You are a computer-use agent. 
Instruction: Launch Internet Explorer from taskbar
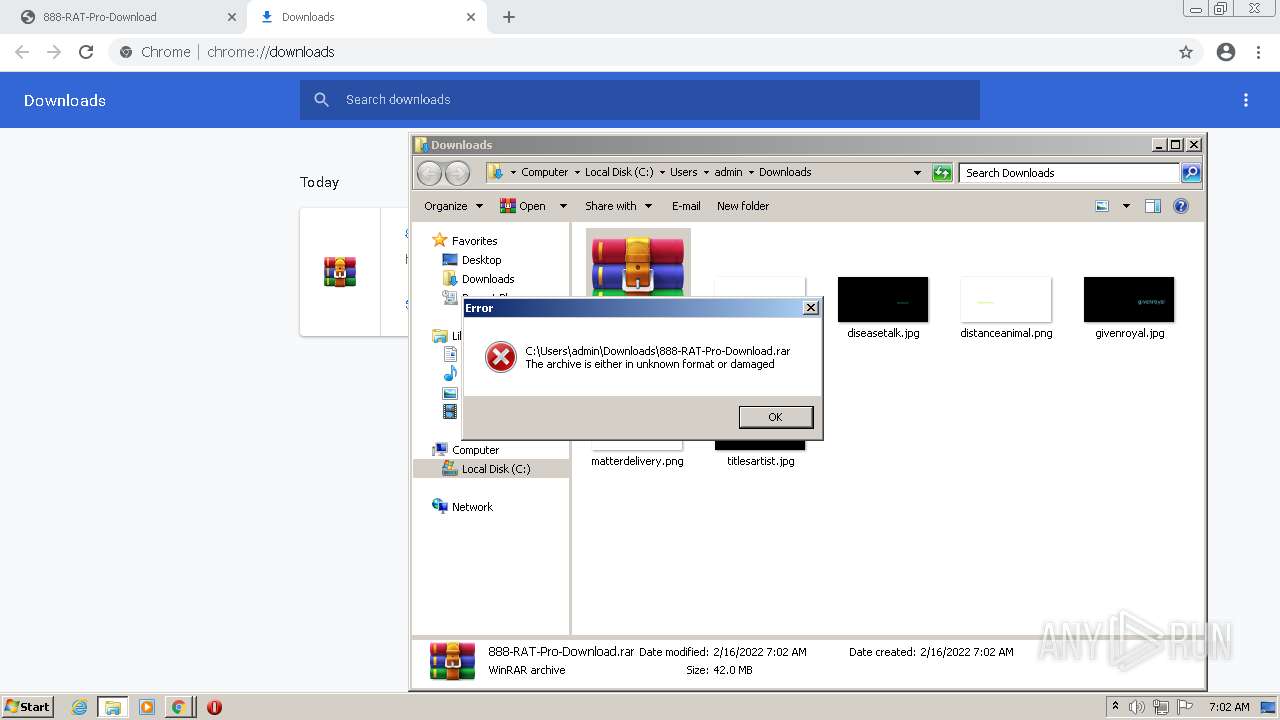[x=80, y=707]
